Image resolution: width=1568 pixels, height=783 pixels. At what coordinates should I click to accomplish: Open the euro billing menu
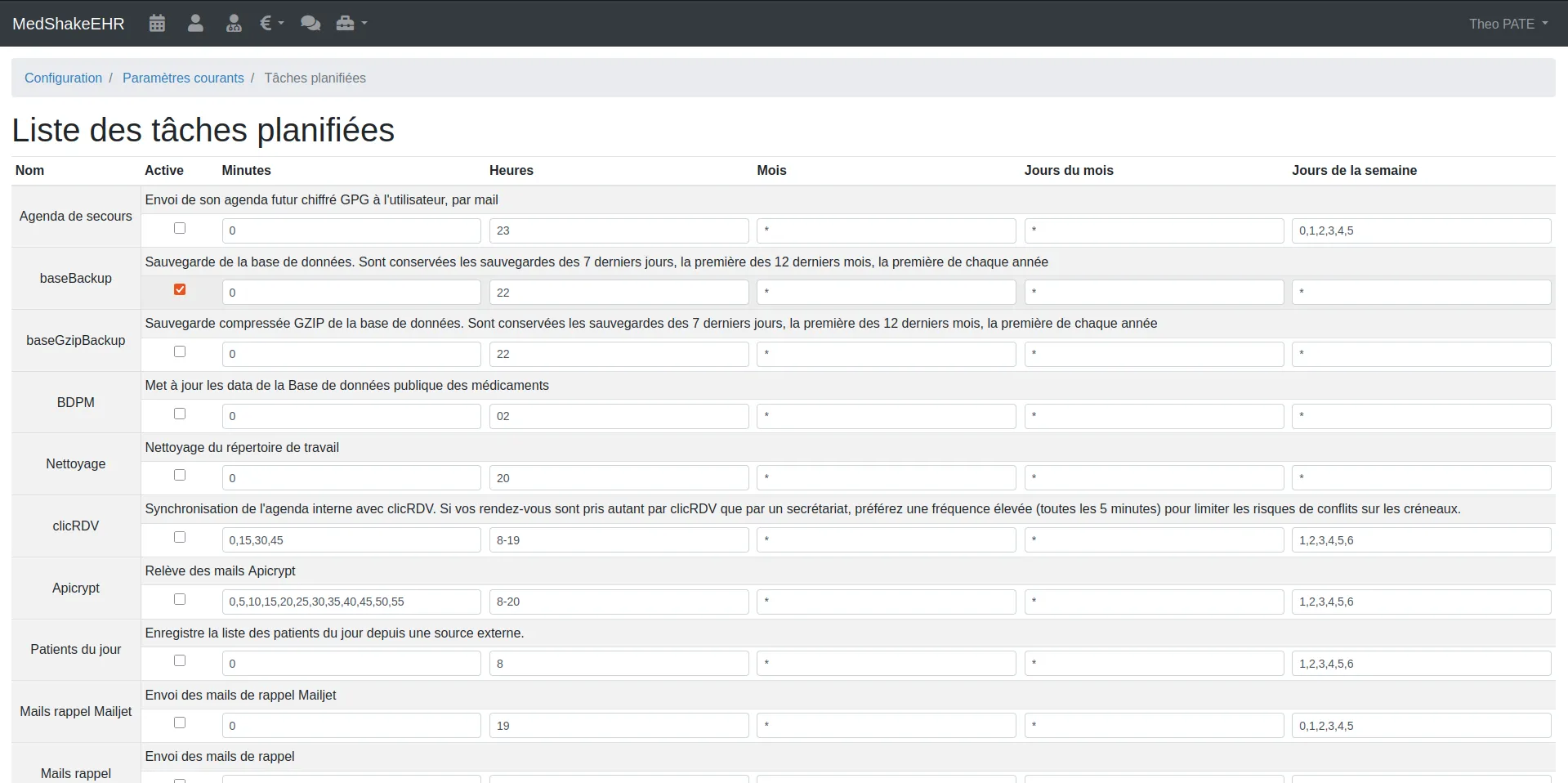[271, 24]
